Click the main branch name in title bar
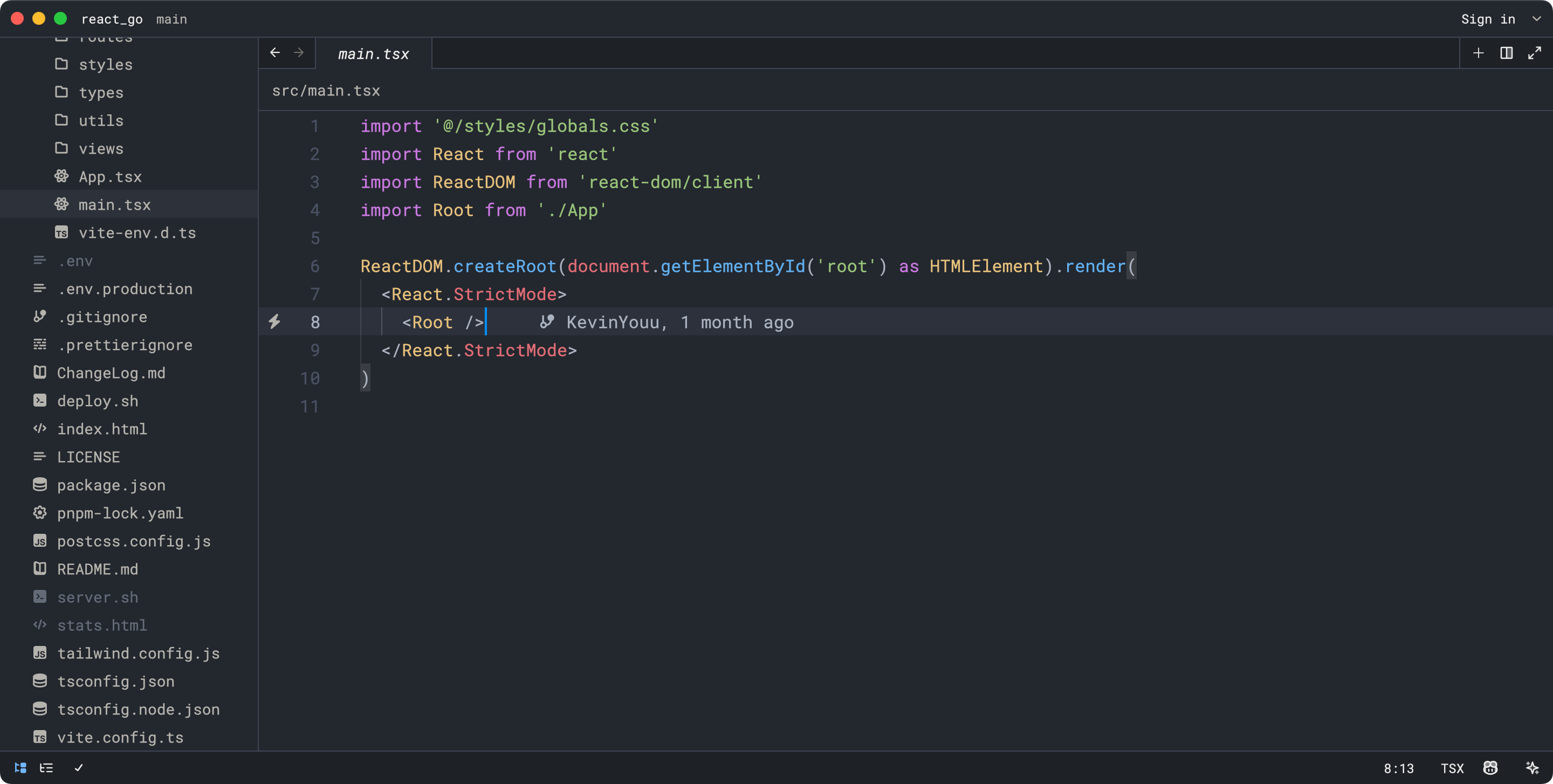This screenshot has height=784, width=1553. click(171, 19)
